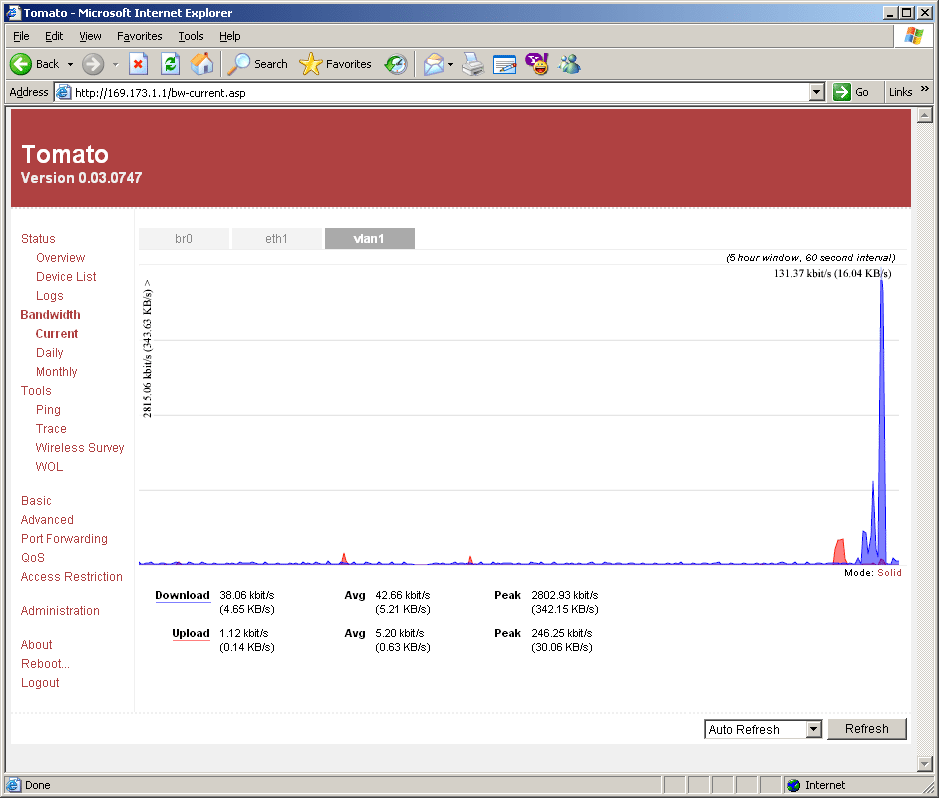939x798 pixels.
Task: Expand Forward button history dropdown arrow
Action: [x=116, y=64]
